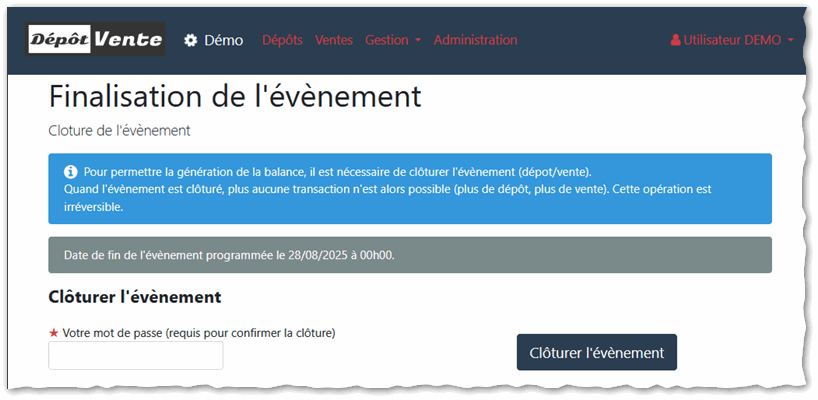Expand the Utilisateur DEMO user menu
This screenshot has height=400, width=818.
[731, 41]
